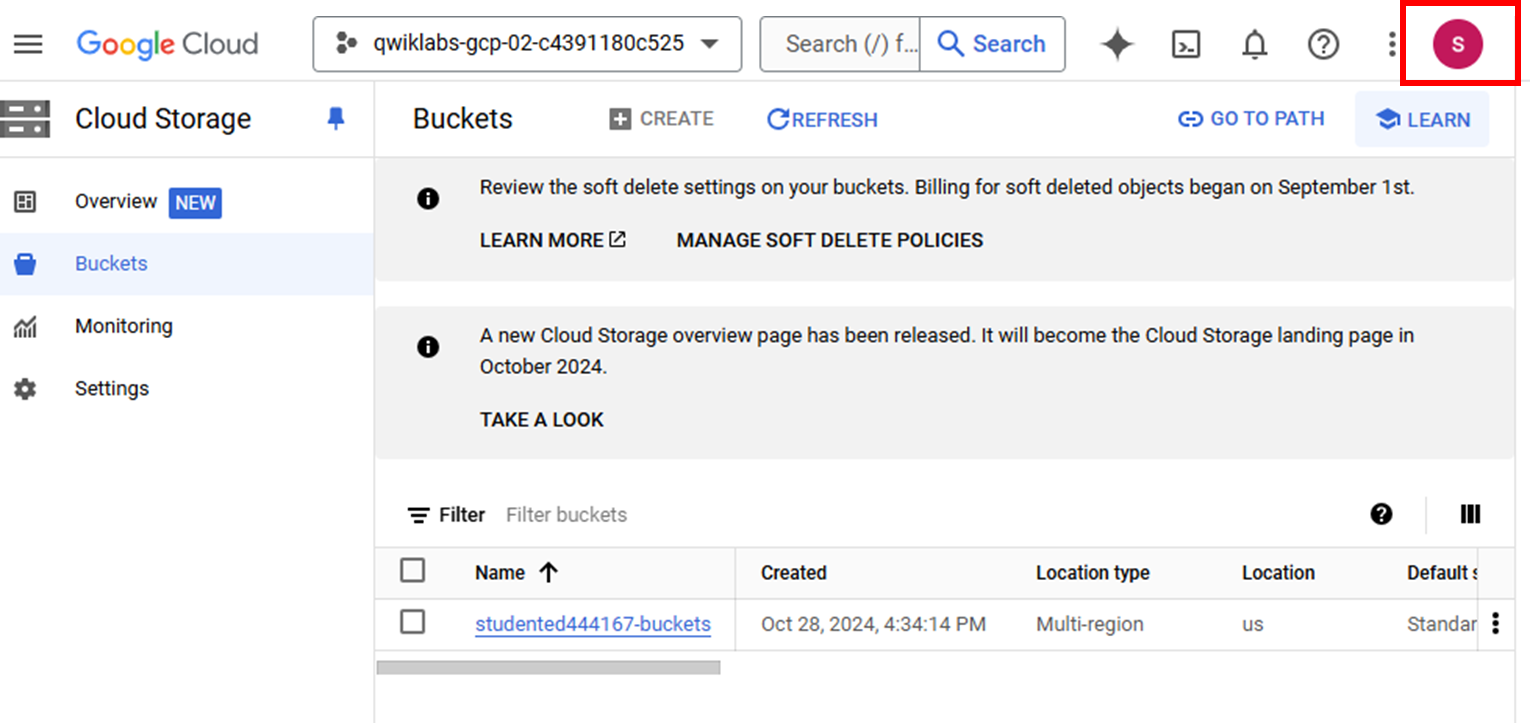Open Monitoring in the sidebar
The height and width of the screenshot is (723, 1530).
tap(124, 326)
